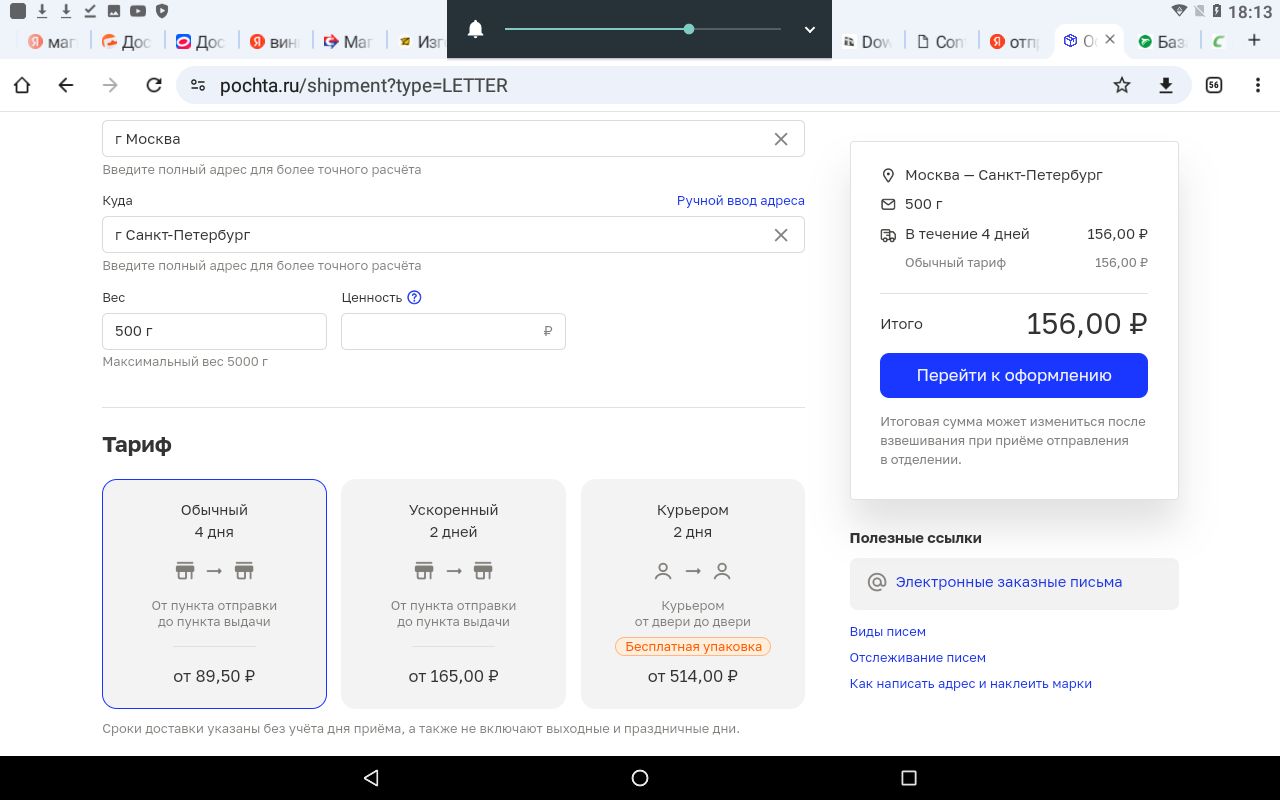Bookmark this page with the star icon
The height and width of the screenshot is (800, 1280).
1122,85
